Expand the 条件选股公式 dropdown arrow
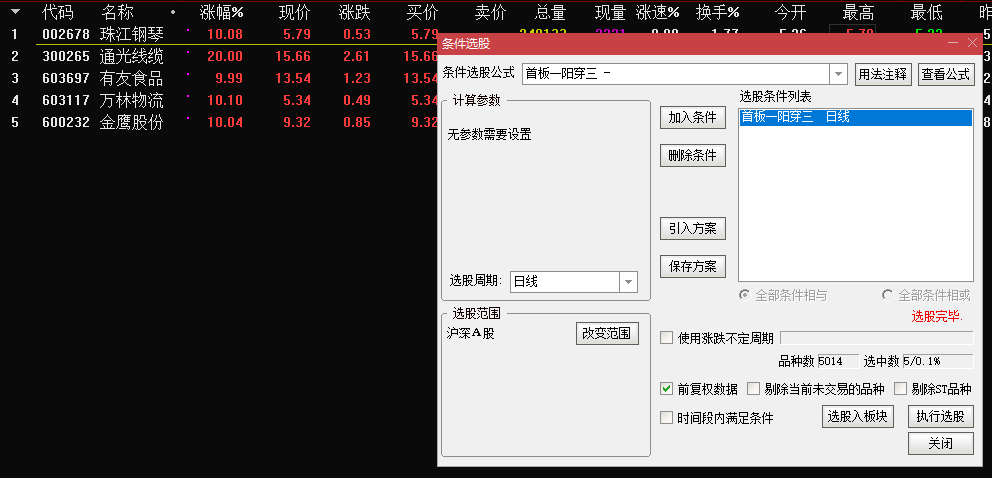This screenshot has height=478, width=992. click(839, 74)
